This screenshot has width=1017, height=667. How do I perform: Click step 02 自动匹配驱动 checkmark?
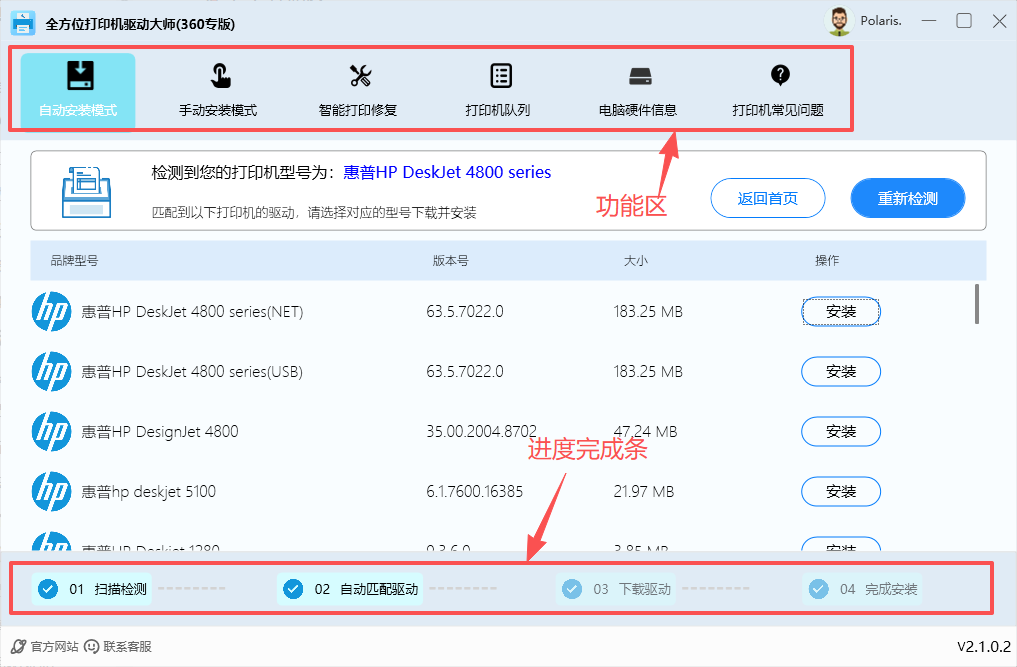(x=293, y=589)
